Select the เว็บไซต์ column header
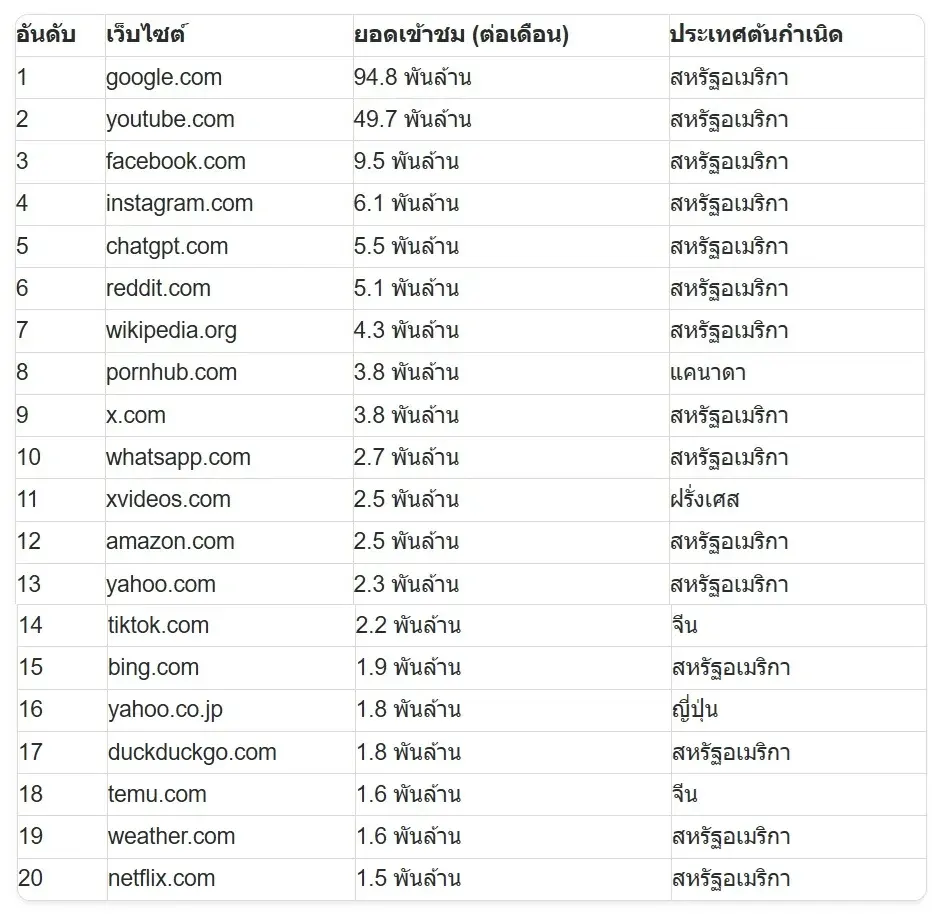The width and height of the screenshot is (942, 919). [146, 35]
